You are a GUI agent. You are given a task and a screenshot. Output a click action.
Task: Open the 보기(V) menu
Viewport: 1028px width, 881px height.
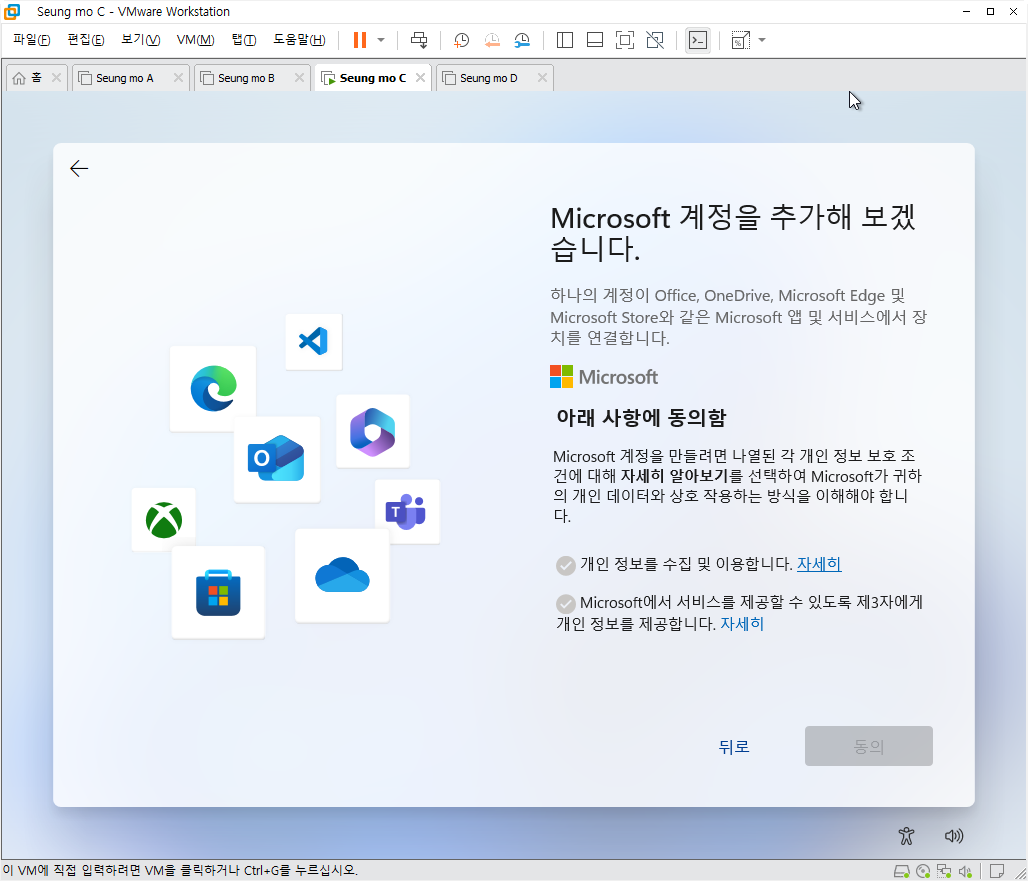140,40
